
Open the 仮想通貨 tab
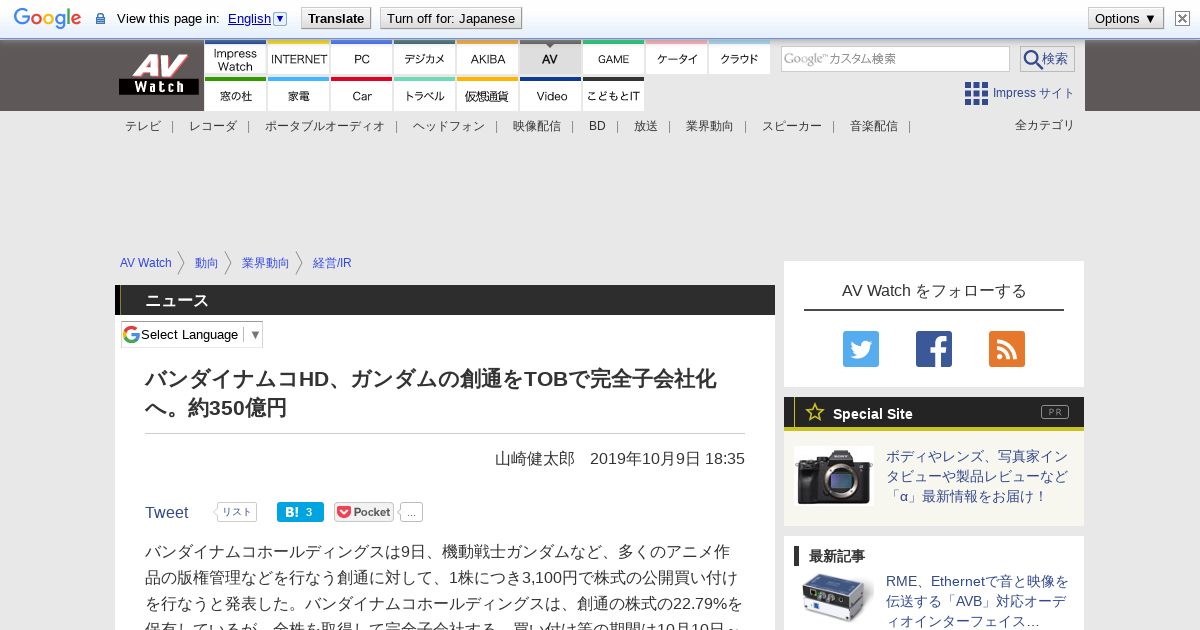488,95
